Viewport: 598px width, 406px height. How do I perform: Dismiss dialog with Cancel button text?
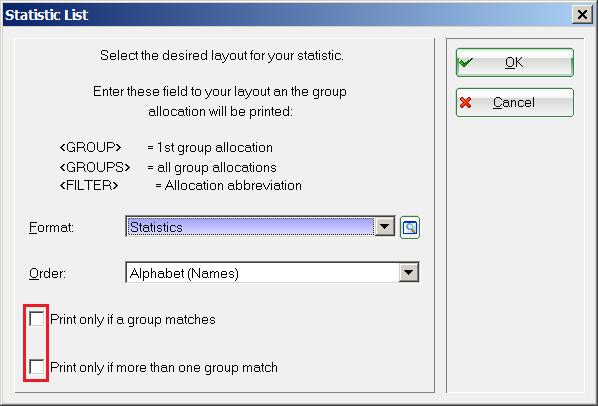pos(514,102)
